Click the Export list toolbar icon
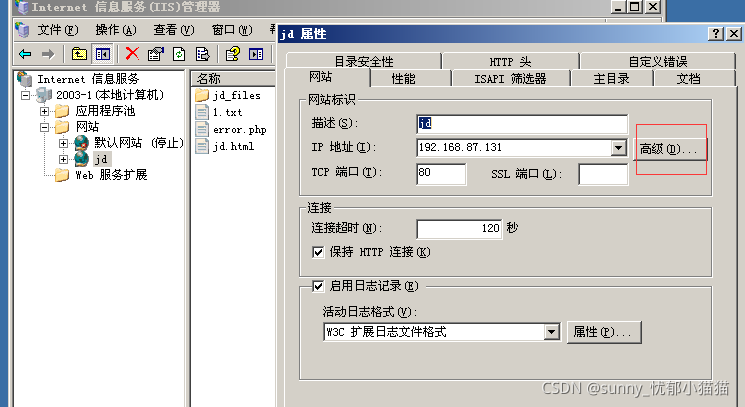 tap(203, 54)
